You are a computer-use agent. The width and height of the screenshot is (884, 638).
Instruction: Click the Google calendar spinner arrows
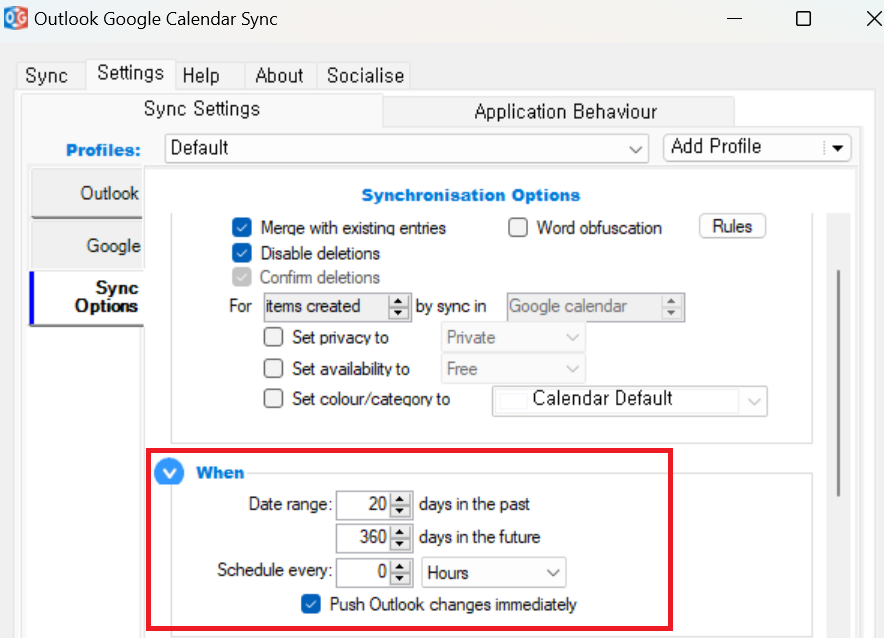pos(671,307)
